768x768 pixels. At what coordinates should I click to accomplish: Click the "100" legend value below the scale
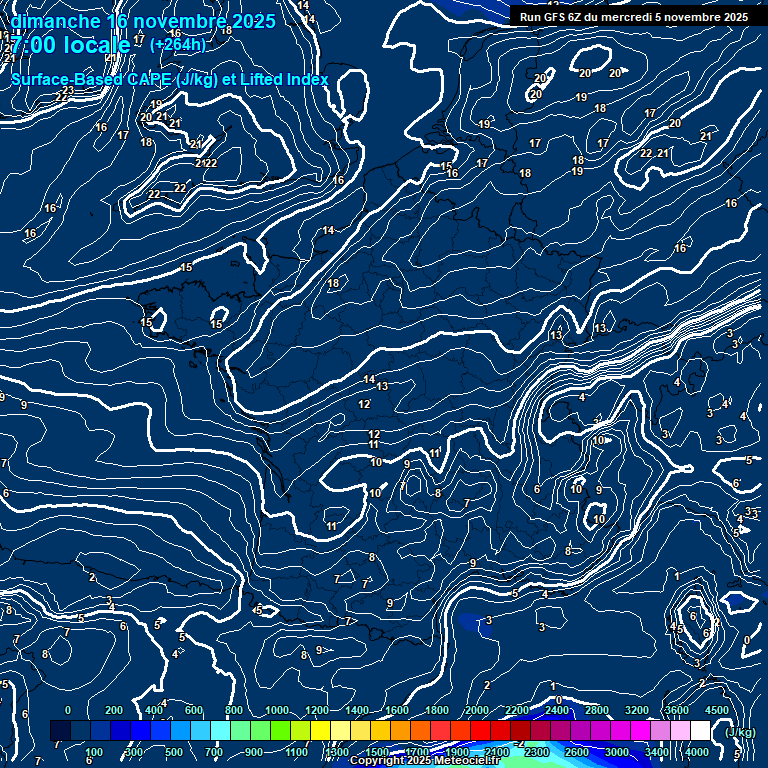pos(94,752)
